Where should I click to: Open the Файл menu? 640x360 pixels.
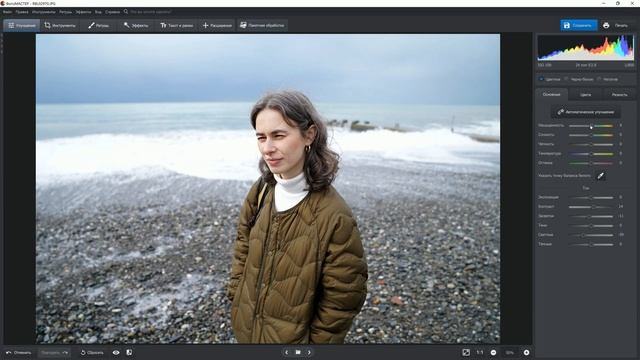[7, 12]
